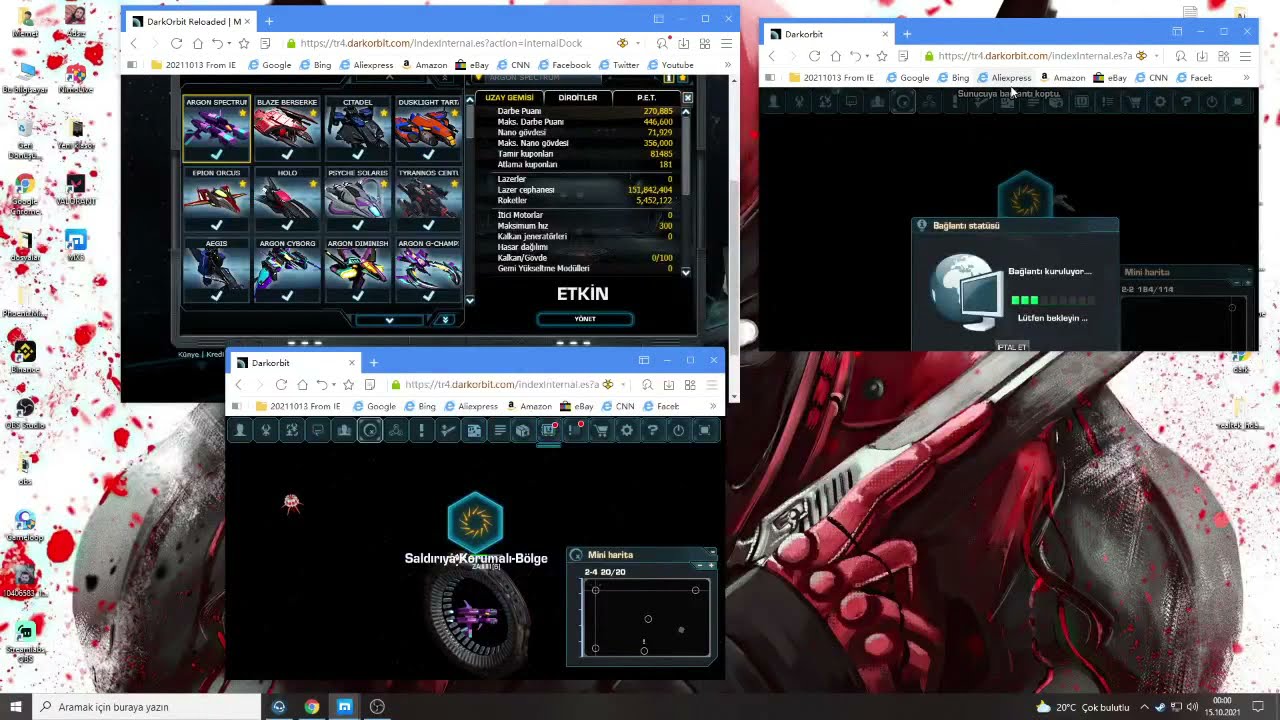Click the Windows taskbar search box
This screenshot has width=1280, height=720.
tap(147, 706)
